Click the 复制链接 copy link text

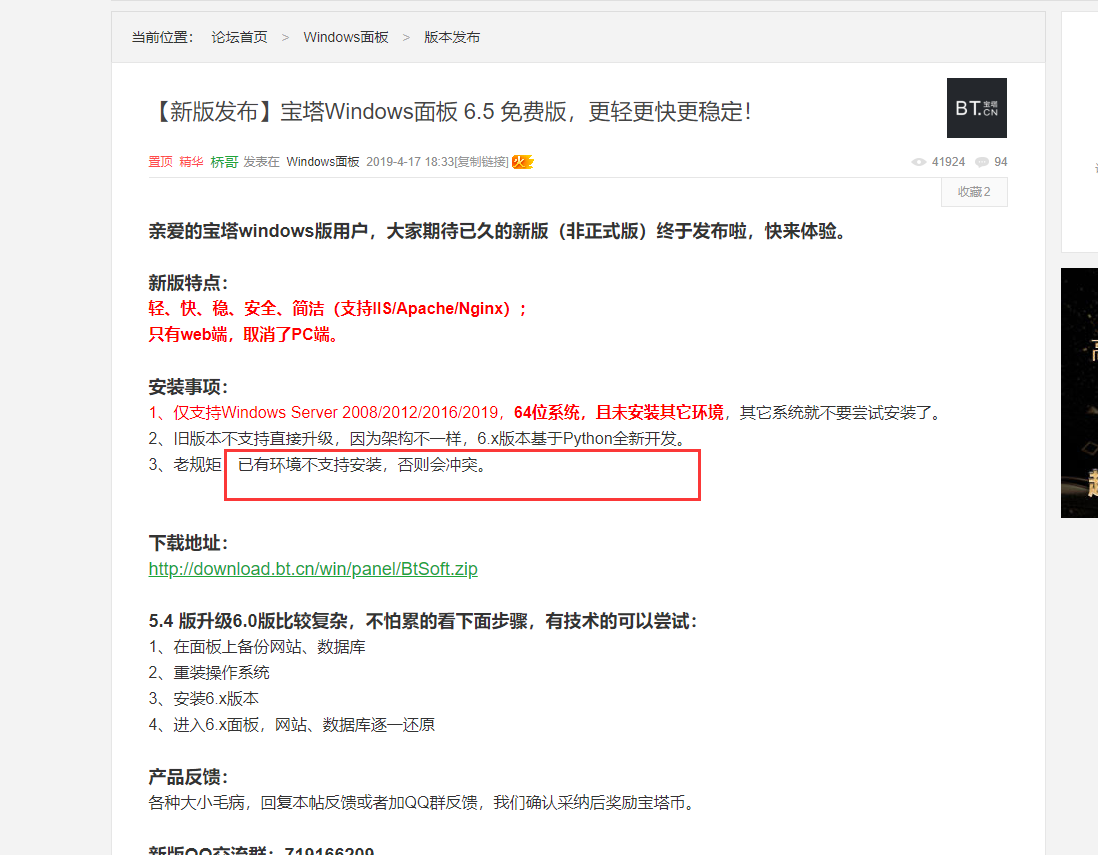482,162
